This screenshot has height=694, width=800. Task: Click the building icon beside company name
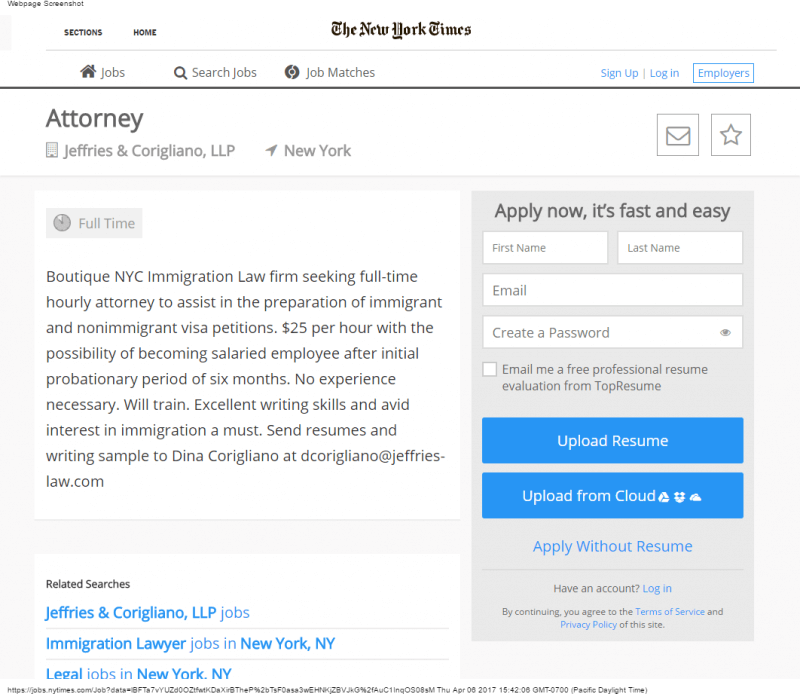pyautogui.click(x=52, y=150)
